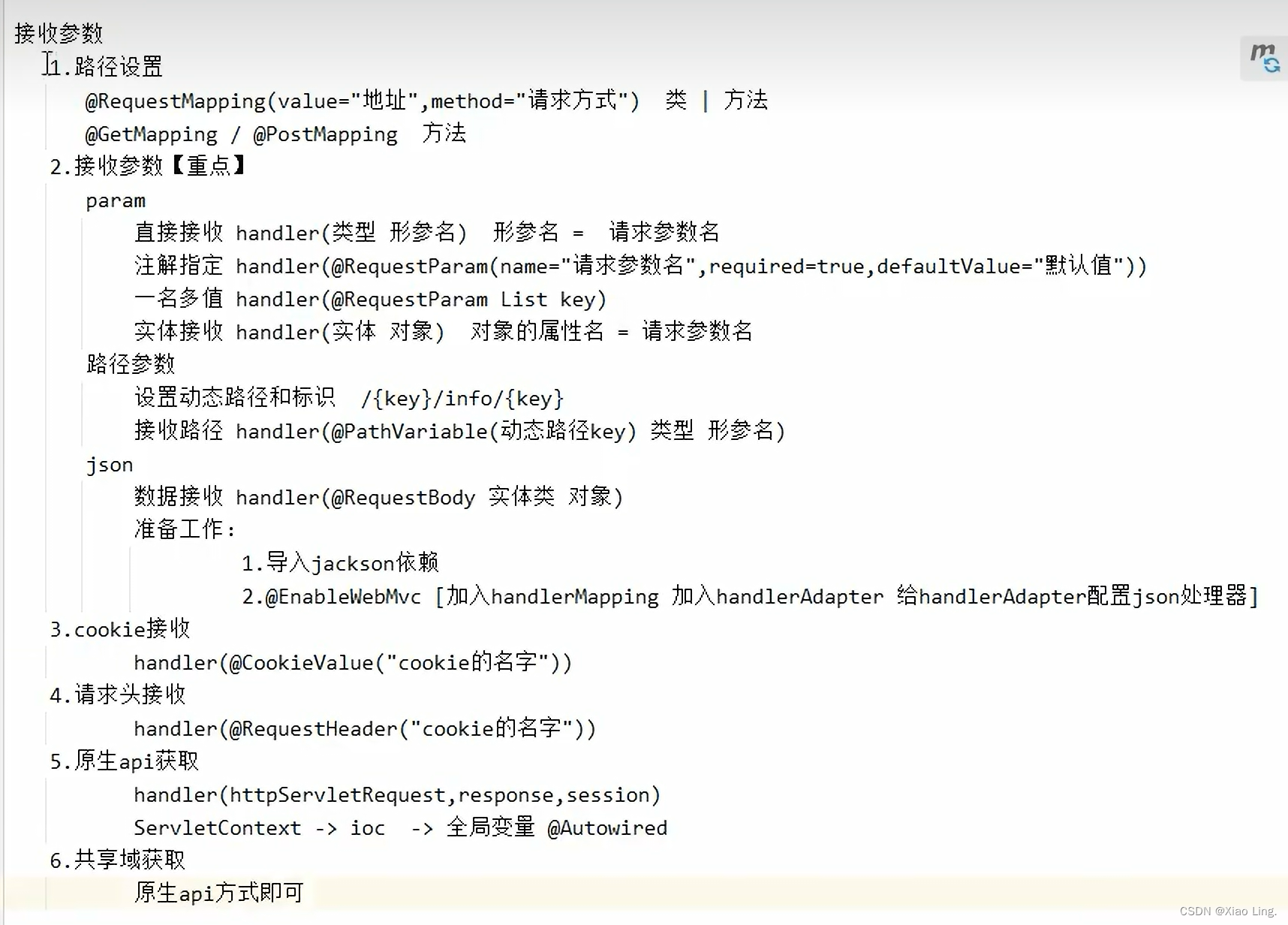Viewport: 1288px width, 925px height.
Task: Click the heading text "接收参数" at top
Action: (x=59, y=34)
